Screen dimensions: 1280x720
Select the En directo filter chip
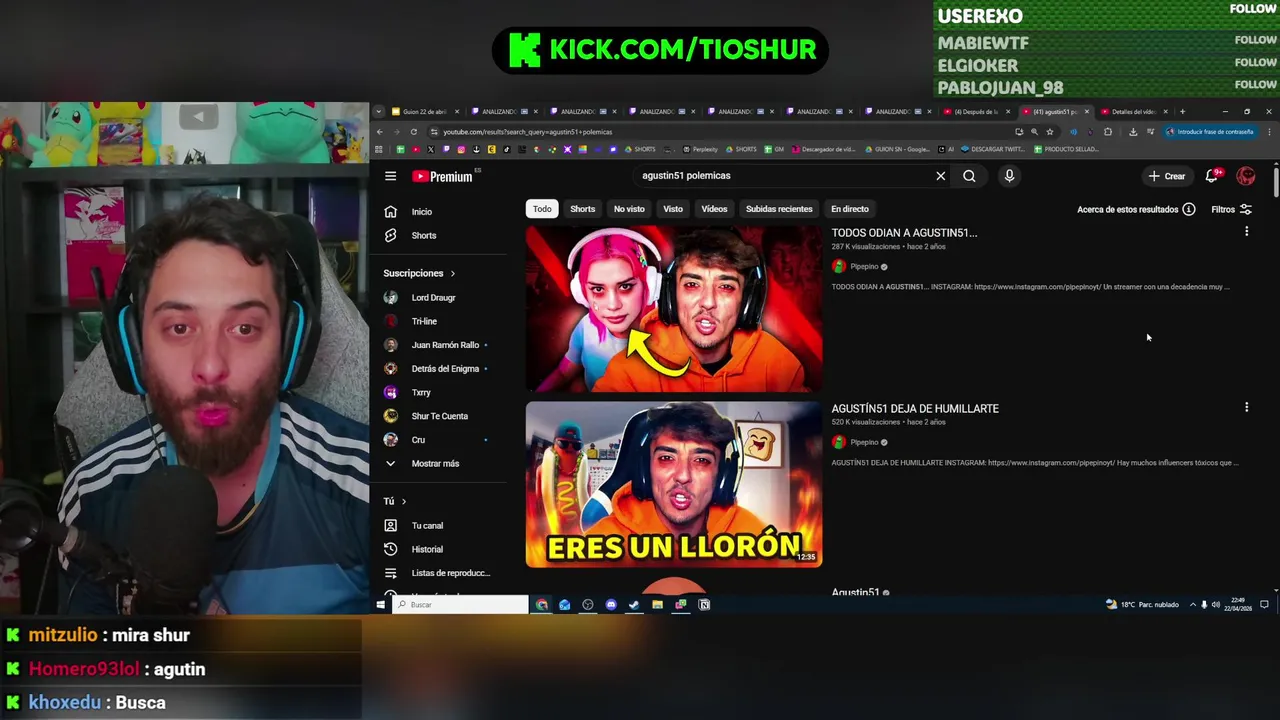point(849,209)
